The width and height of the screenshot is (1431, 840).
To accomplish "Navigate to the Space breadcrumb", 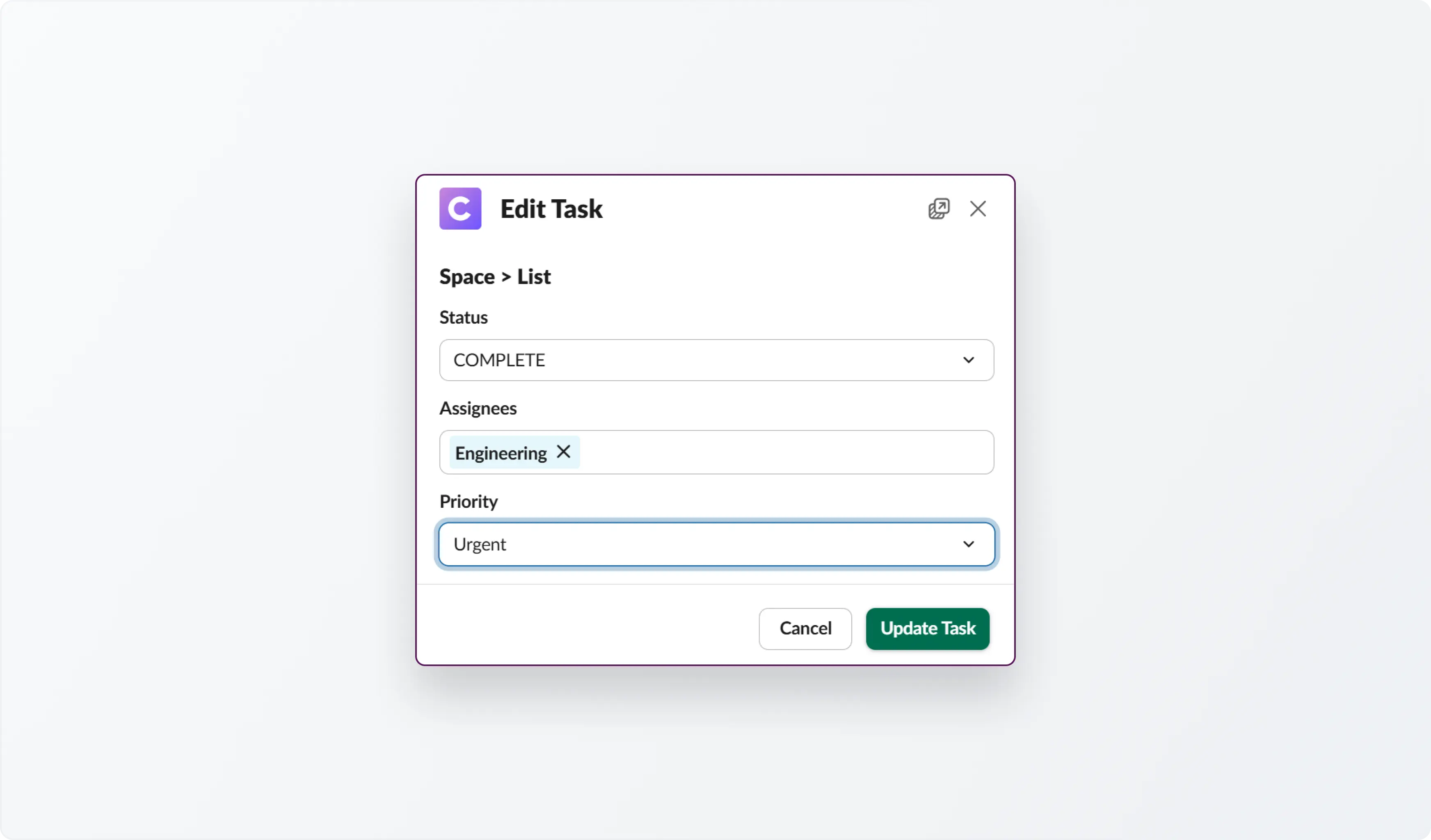I will (466, 277).
